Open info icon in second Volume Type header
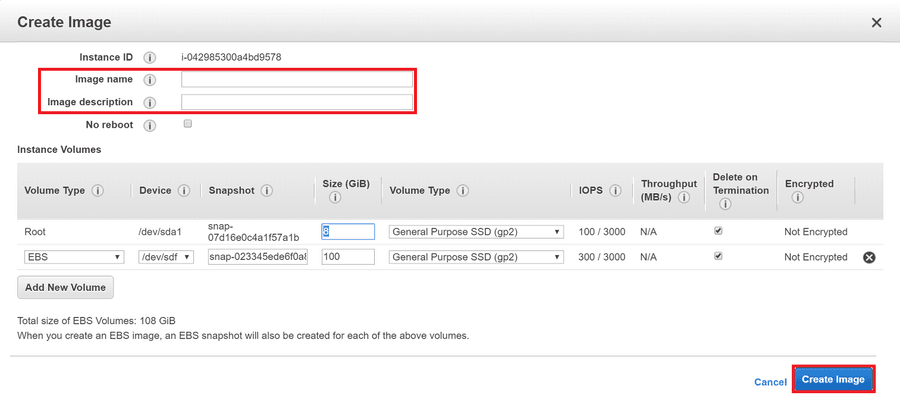 [463, 191]
